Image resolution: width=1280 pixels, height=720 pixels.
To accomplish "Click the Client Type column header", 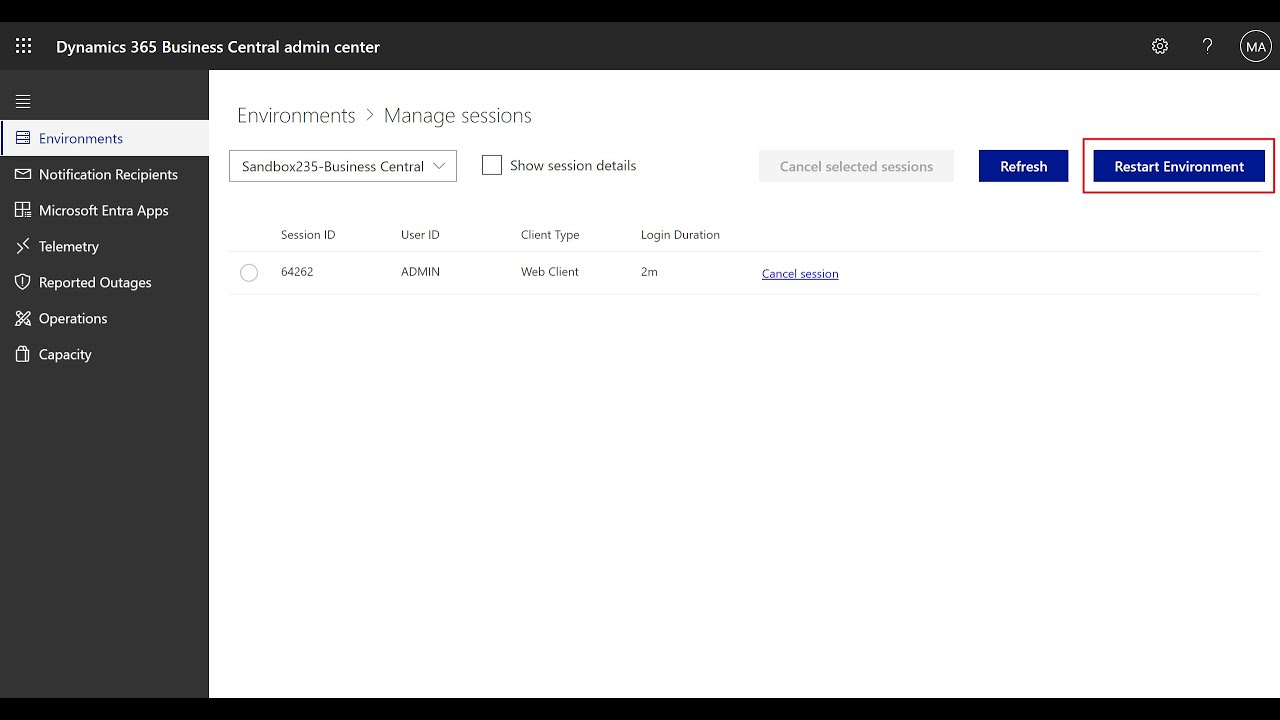I will pyautogui.click(x=550, y=235).
